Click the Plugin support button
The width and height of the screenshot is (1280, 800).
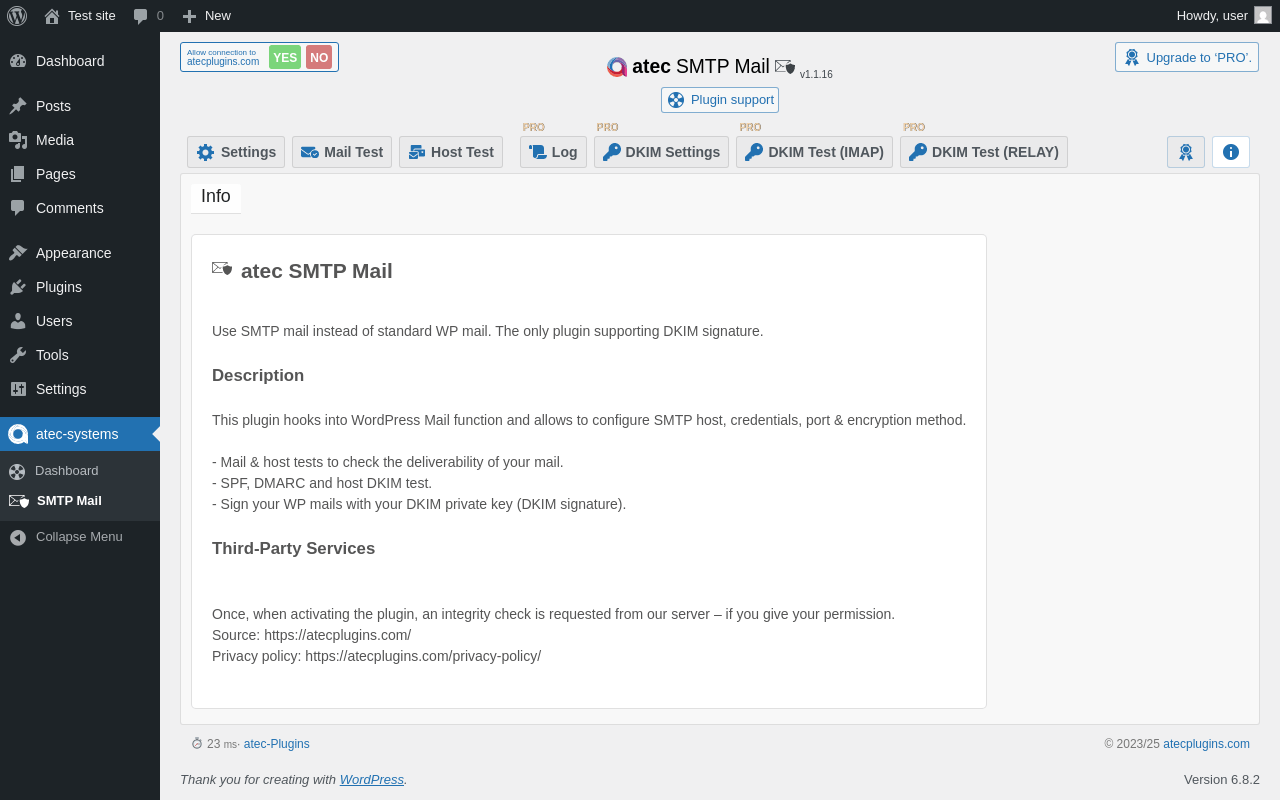tap(720, 100)
